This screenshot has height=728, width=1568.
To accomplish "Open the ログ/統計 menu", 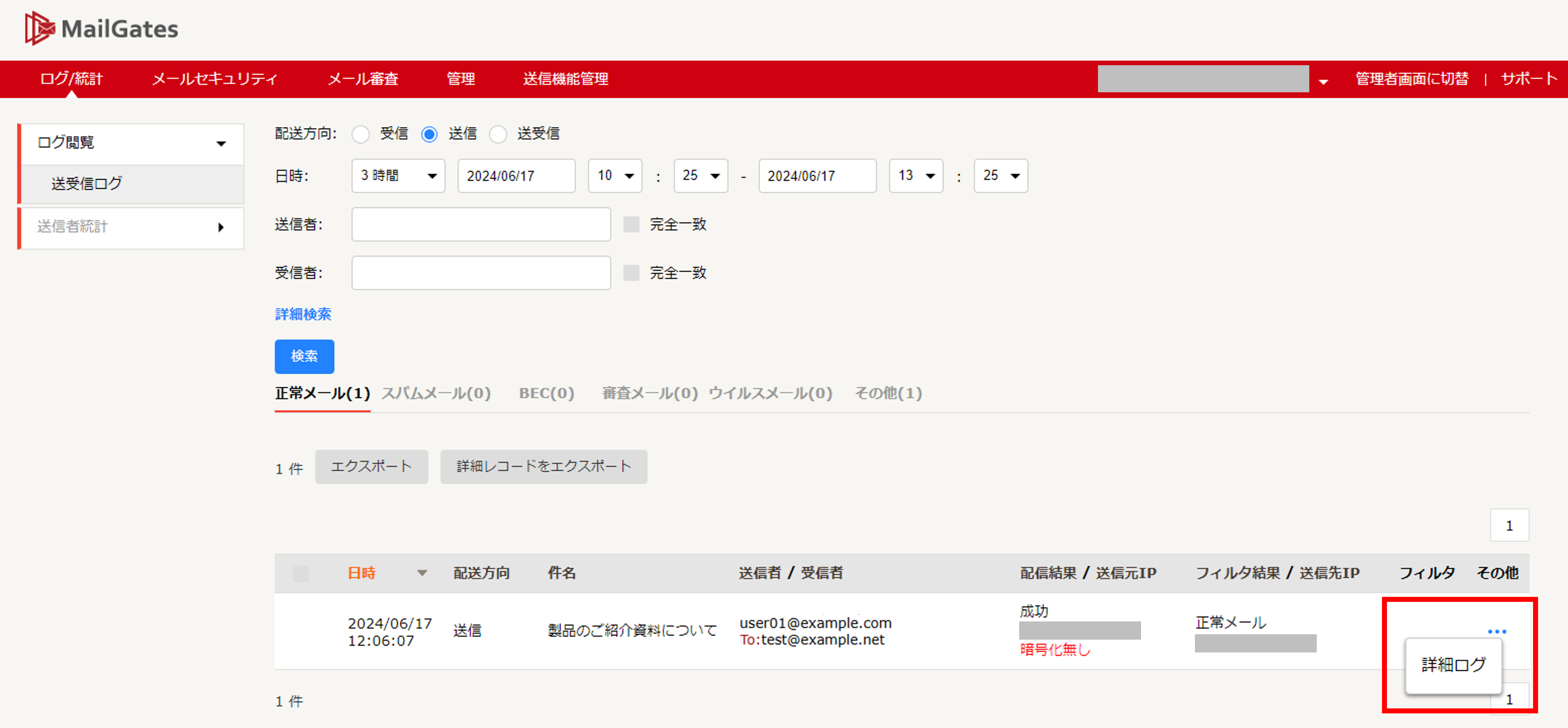I will [71, 78].
